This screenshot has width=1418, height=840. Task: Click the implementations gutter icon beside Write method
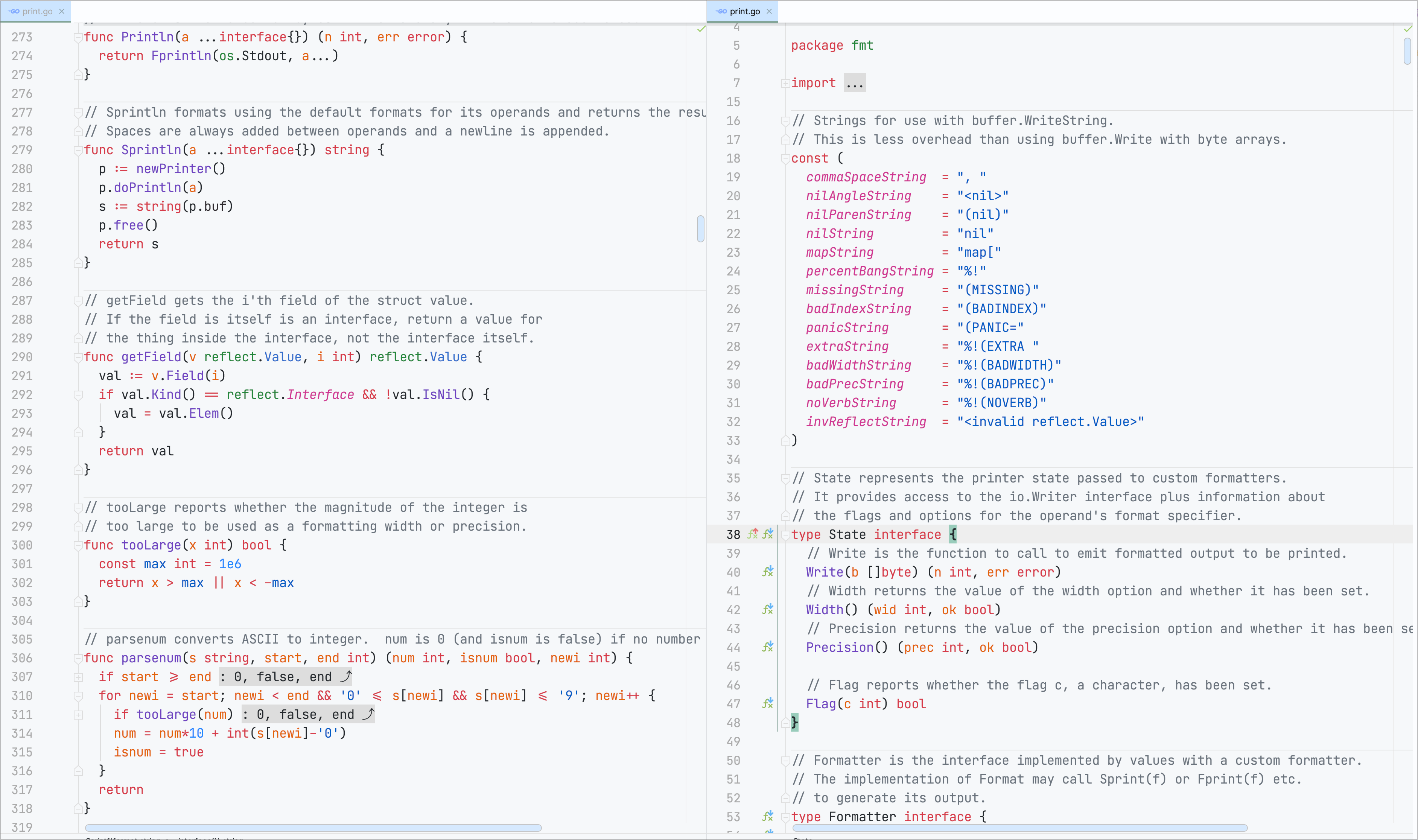coord(767,572)
